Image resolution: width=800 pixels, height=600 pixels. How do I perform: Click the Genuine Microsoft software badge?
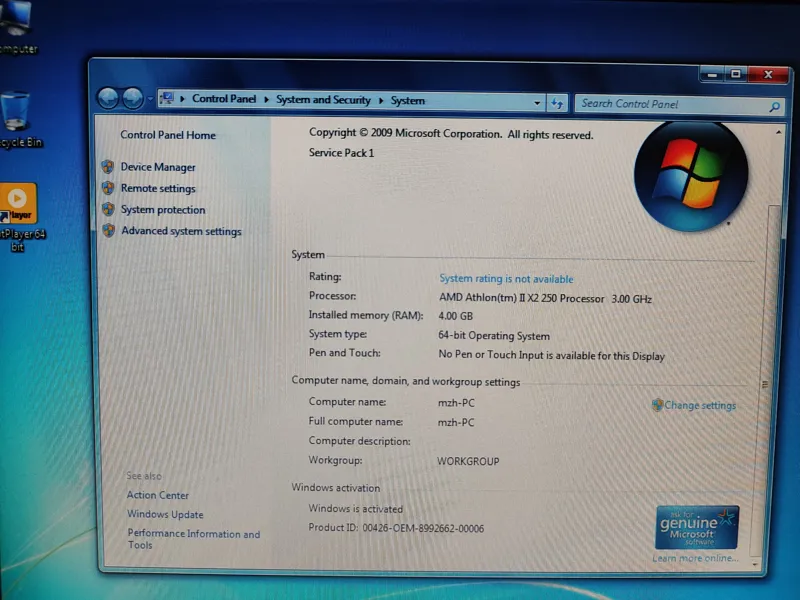[697, 527]
